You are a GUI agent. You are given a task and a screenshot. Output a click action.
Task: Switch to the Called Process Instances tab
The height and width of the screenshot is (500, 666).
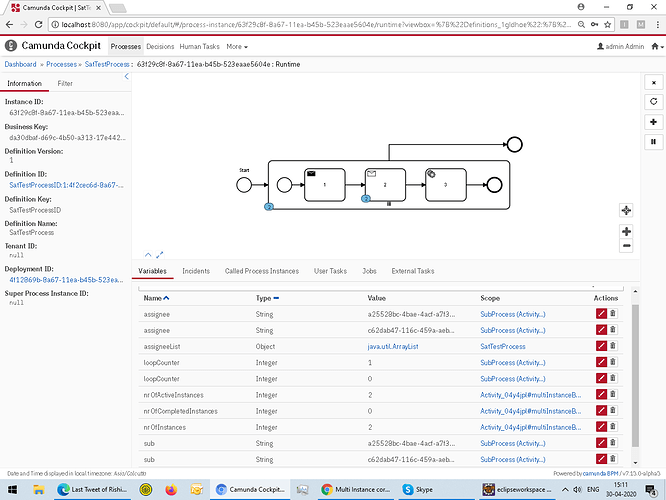(262, 271)
